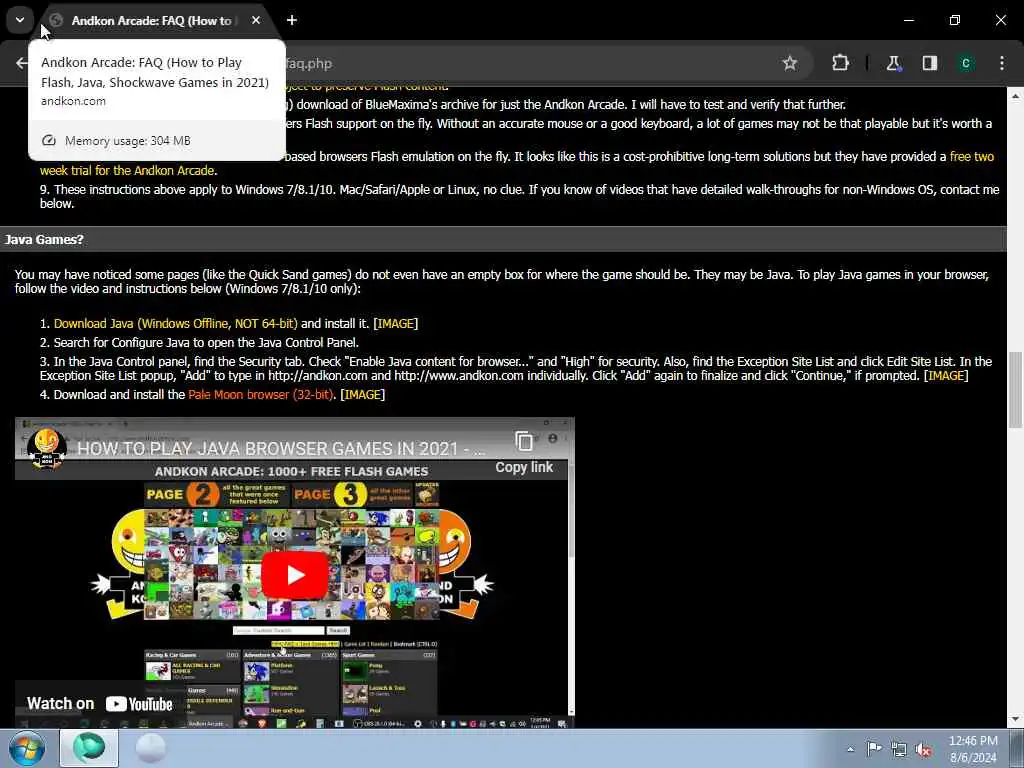Bookmark this page with the star icon

click(x=790, y=63)
